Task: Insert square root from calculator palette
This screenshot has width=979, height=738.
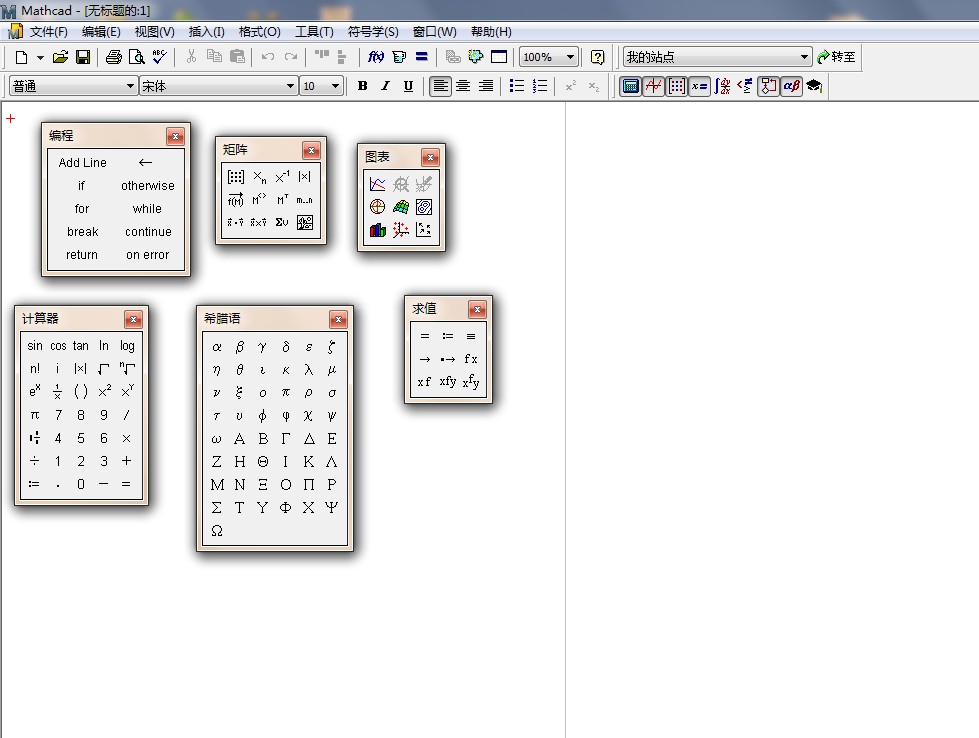Action: coord(104,369)
